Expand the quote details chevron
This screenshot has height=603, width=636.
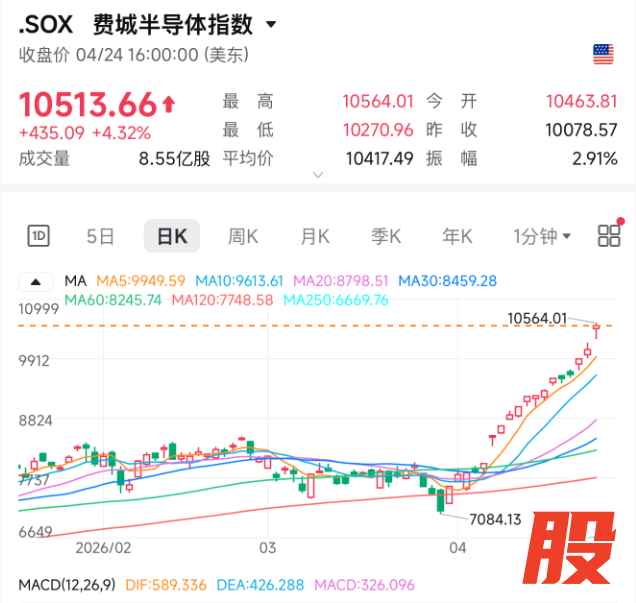click(318, 175)
